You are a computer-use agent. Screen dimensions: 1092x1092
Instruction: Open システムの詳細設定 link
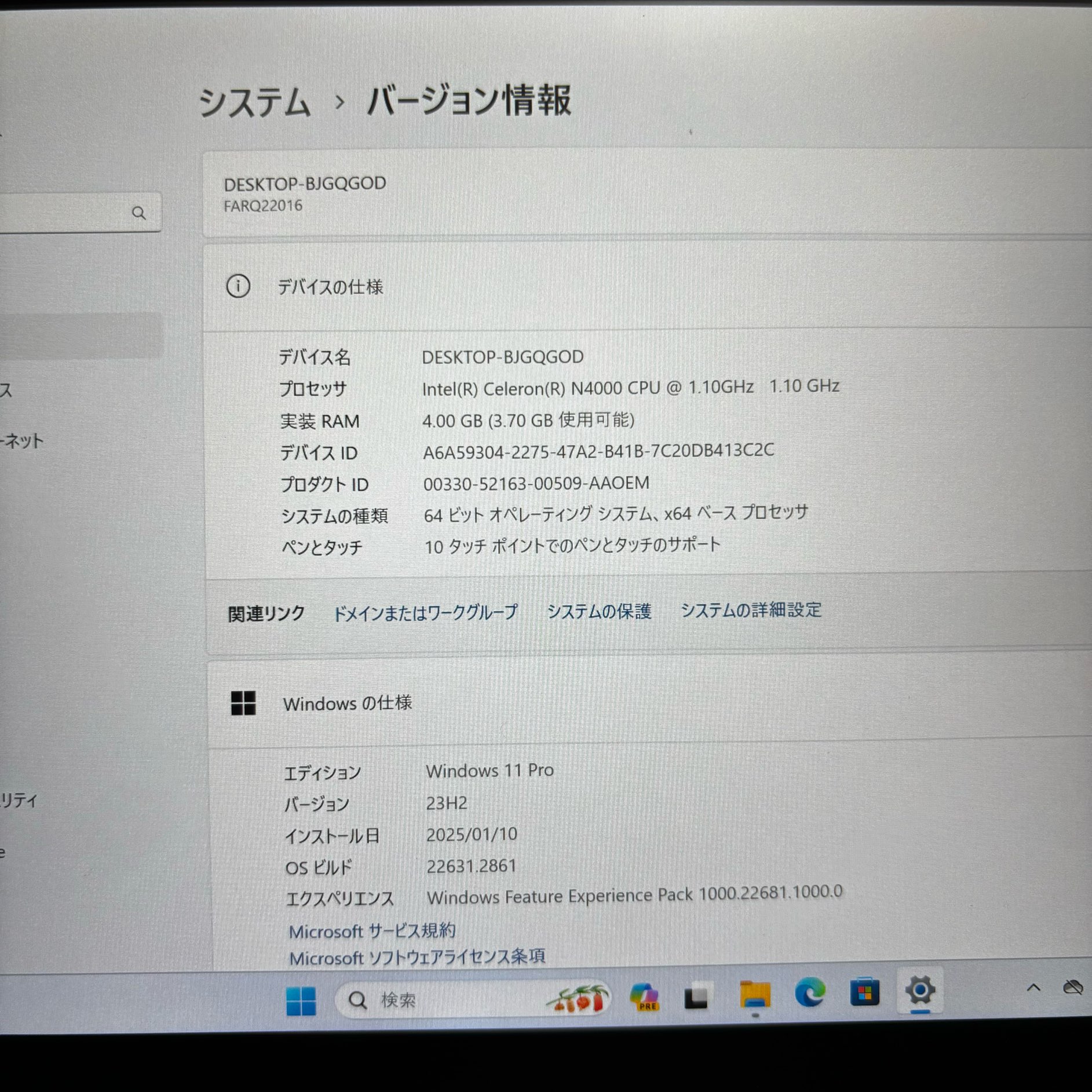click(751, 609)
